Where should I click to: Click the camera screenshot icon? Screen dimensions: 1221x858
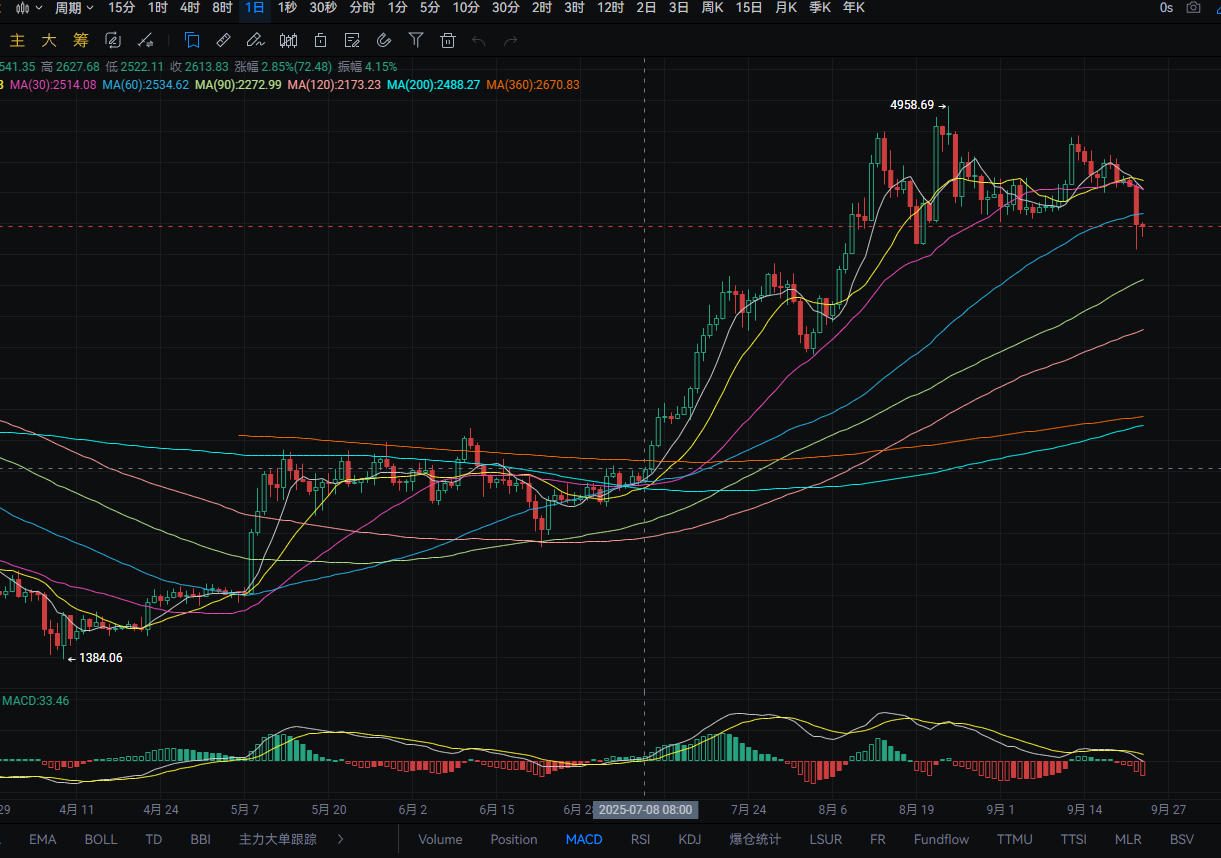[1193, 8]
